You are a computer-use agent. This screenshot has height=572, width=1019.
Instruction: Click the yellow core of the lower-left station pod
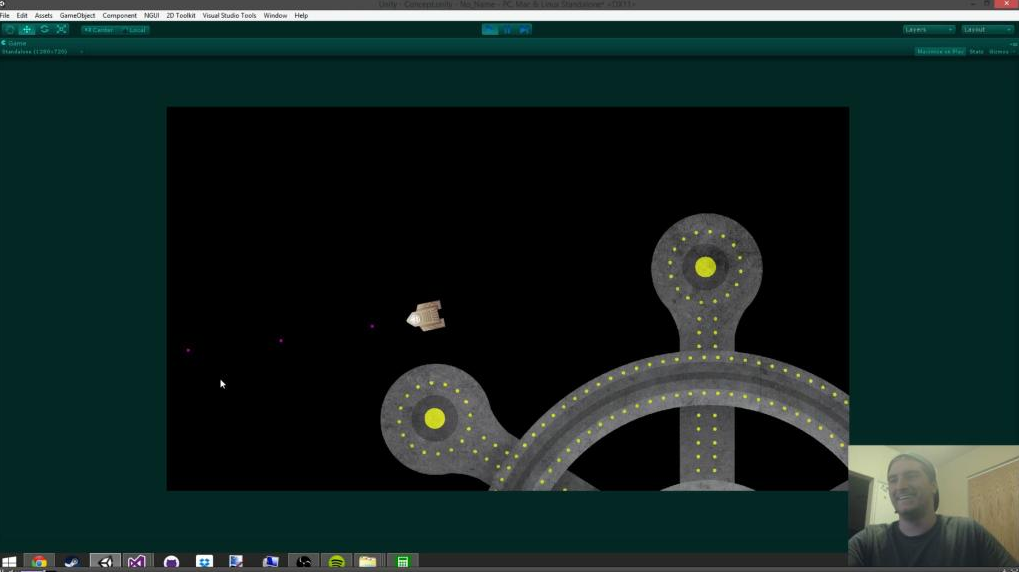[435, 418]
